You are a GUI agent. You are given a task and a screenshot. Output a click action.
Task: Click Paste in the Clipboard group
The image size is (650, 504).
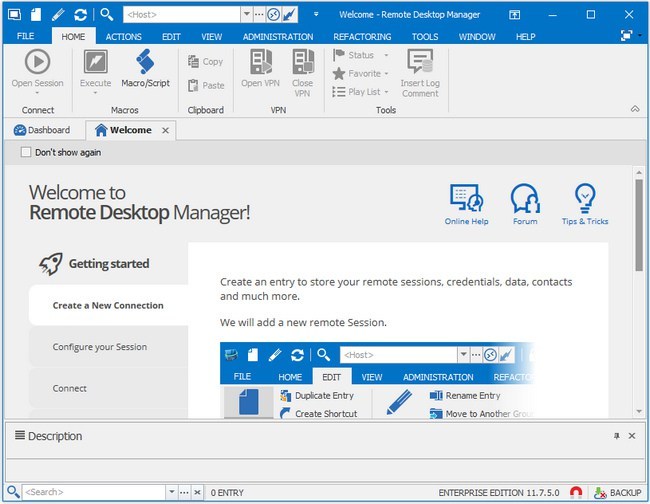(206, 85)
